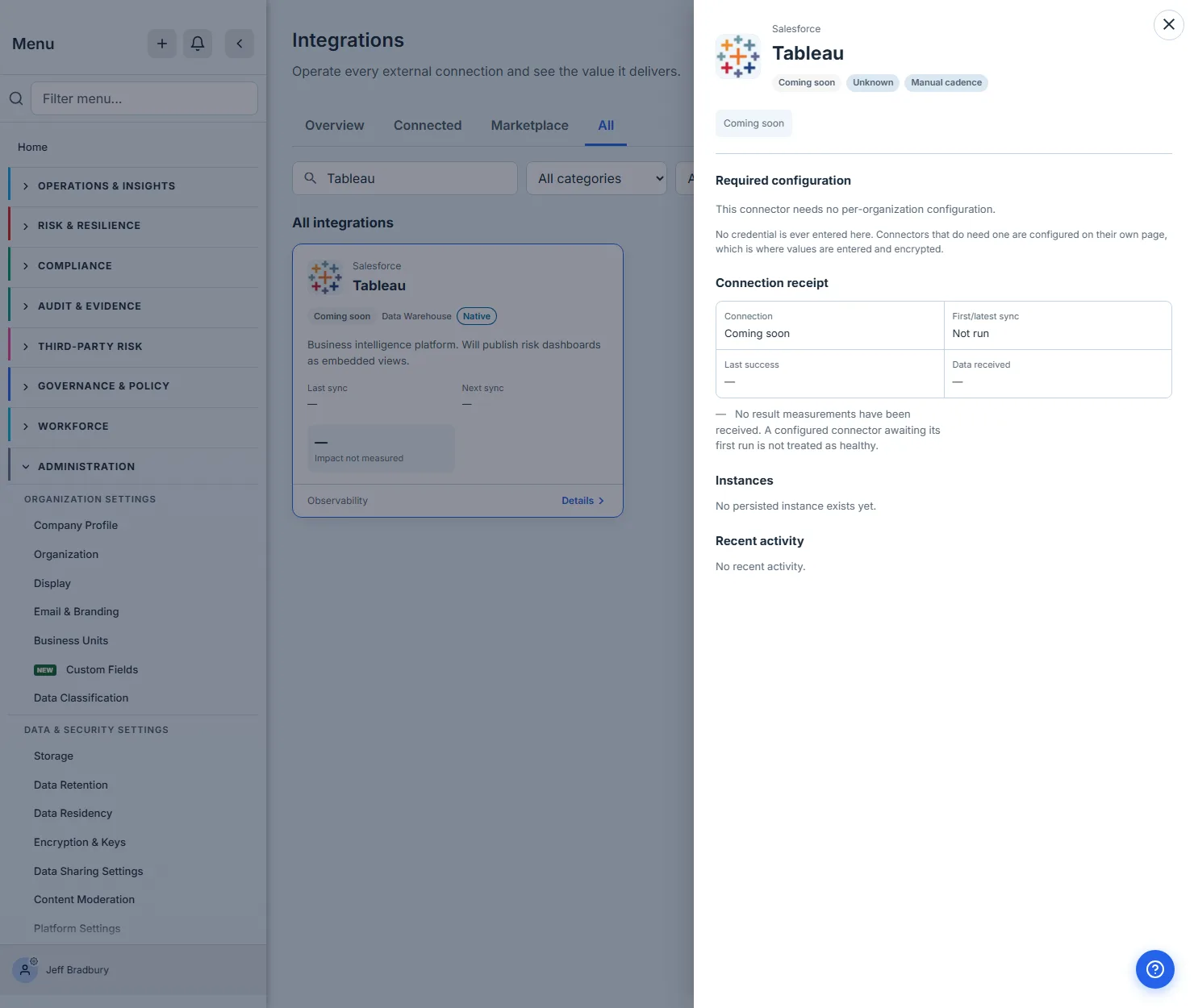Click the Unknown status chip

[x=873, y=82]
